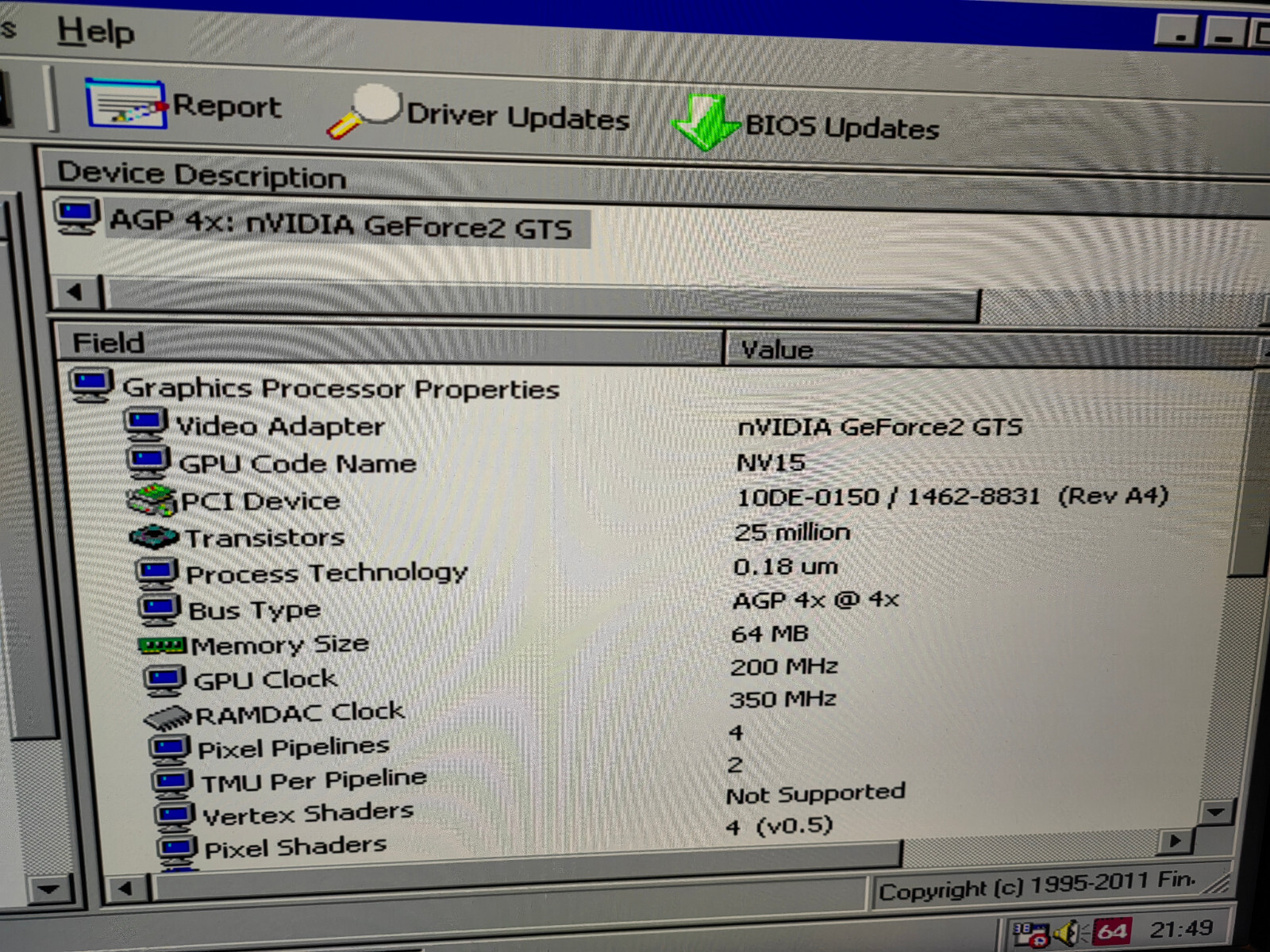Click the Pixel Shaders row icon
Screen dimensions: 1270x952
point(176,848)
